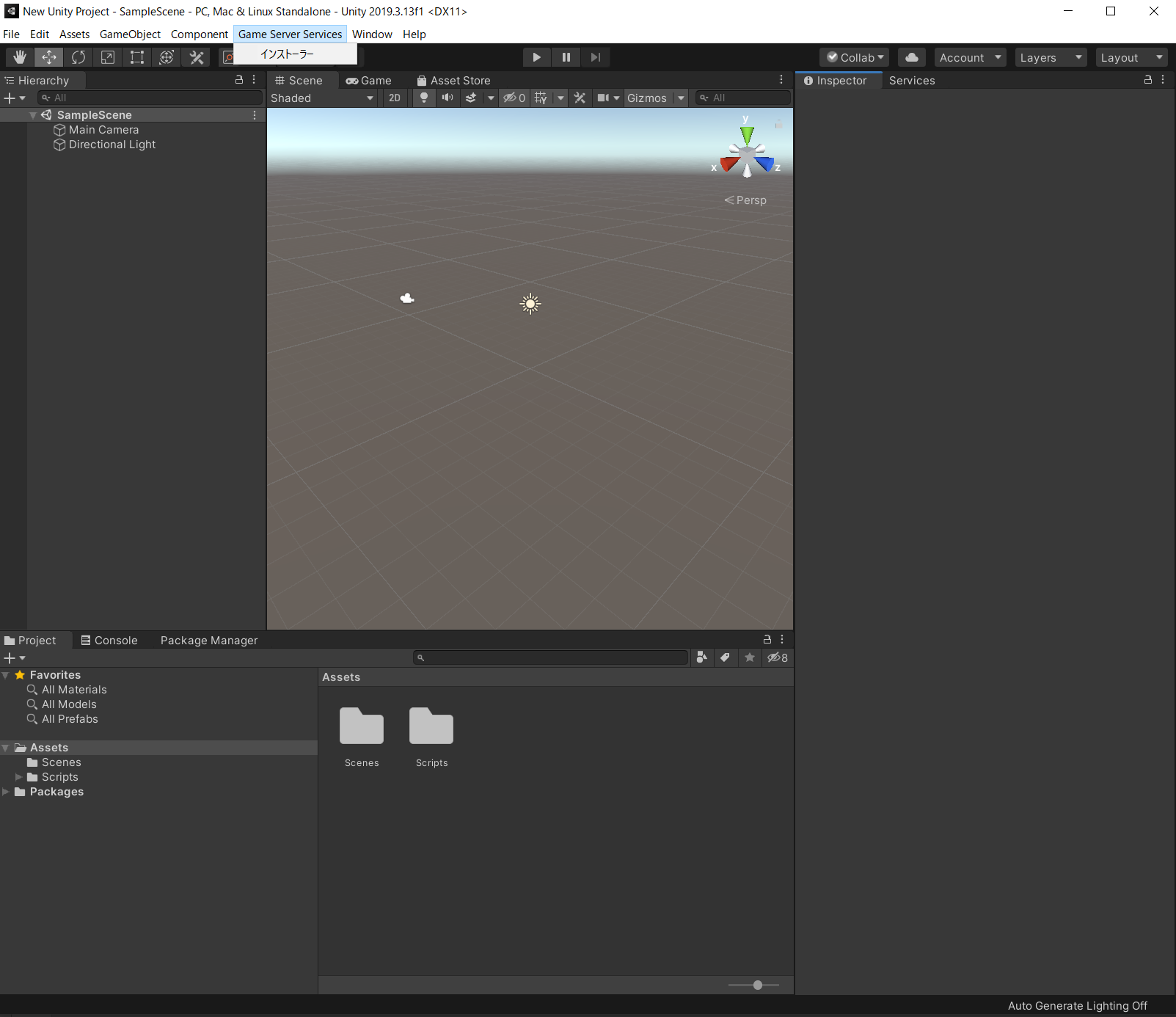Open component editor tools panel in Scene

click(580, 98)
